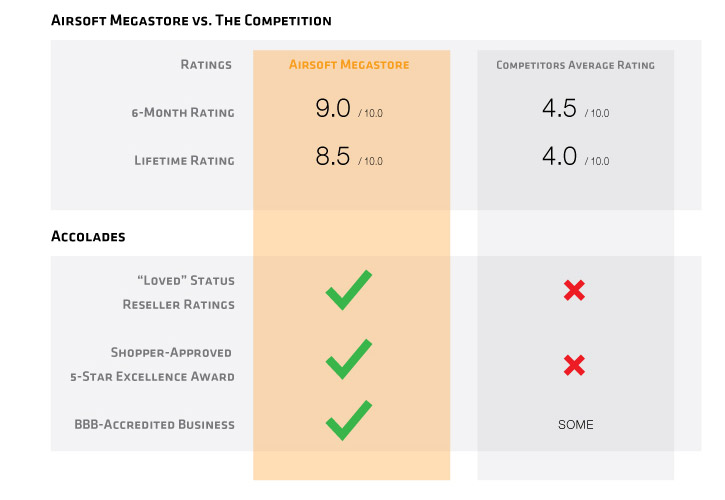The height and width of the screenshot is (500, 725).
Task: Click the red X for Loved Status
Action: pos(574,291)
